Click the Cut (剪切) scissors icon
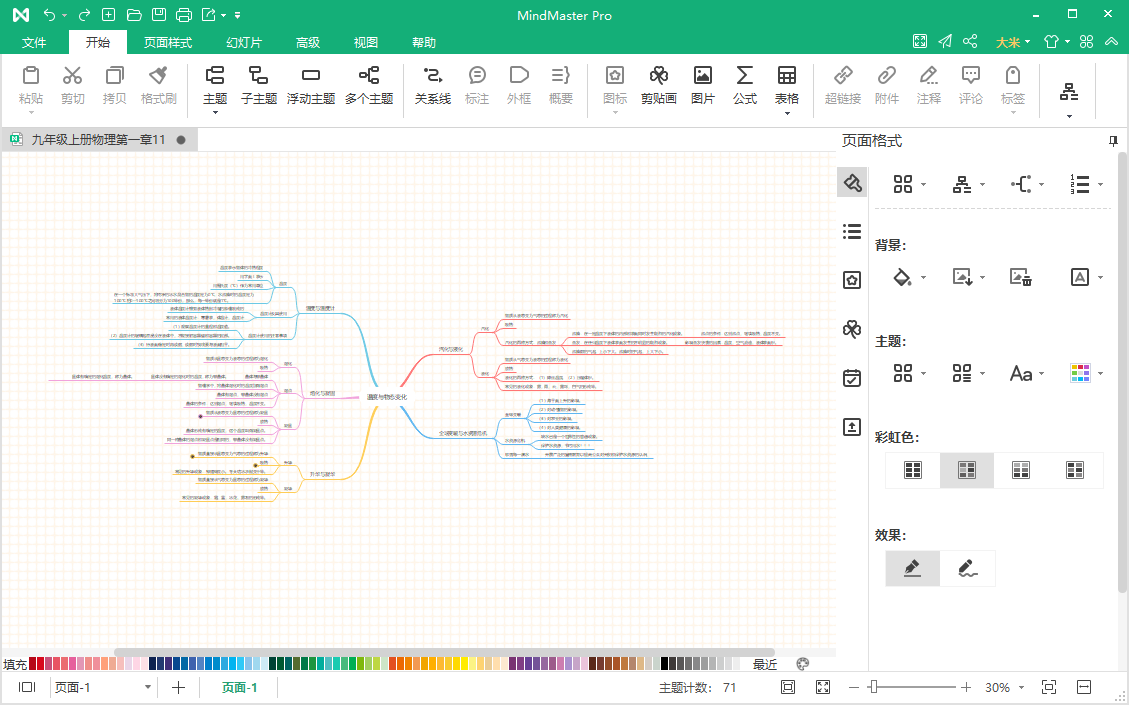The width and height of the screenshot is (1129, 705). coord(72,76)
